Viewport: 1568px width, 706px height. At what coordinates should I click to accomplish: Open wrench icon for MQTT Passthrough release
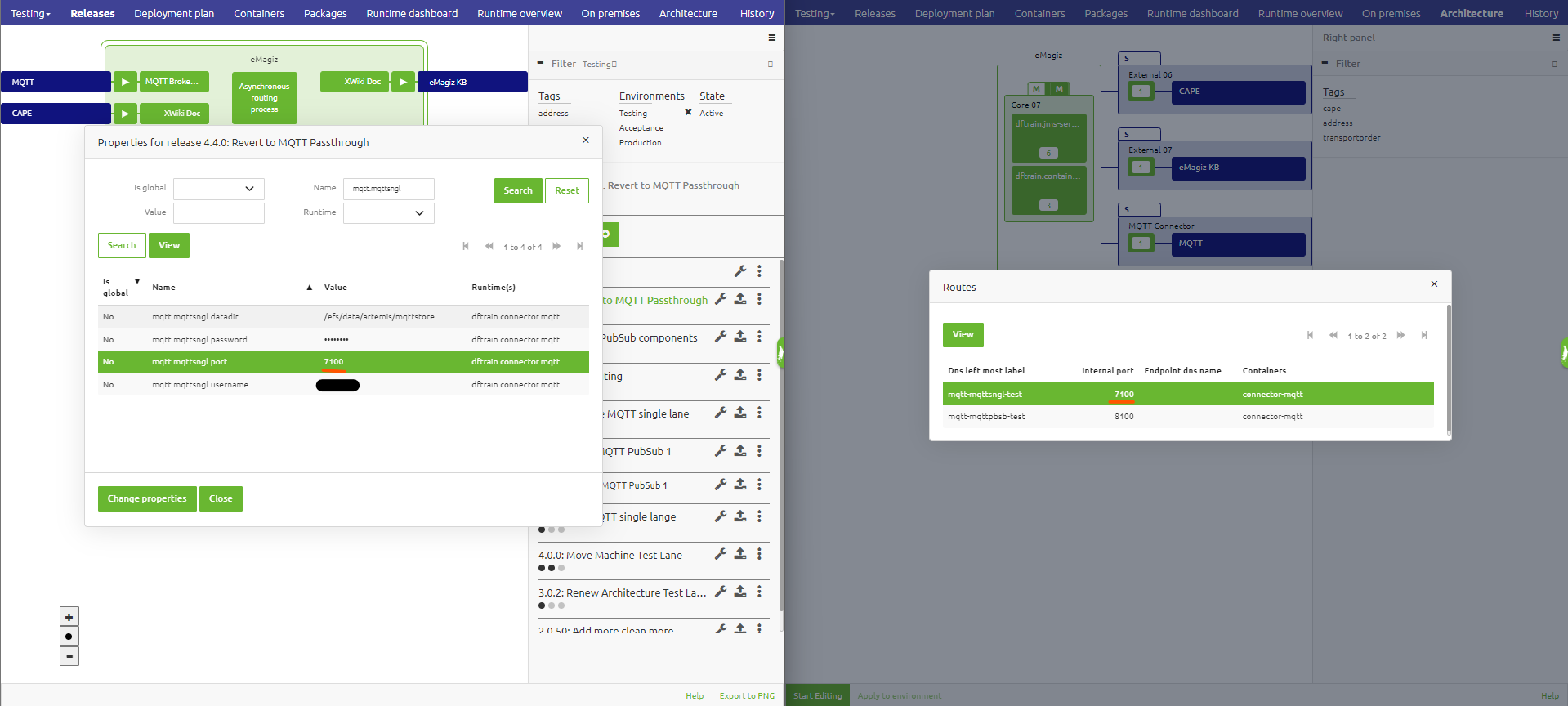721,299
